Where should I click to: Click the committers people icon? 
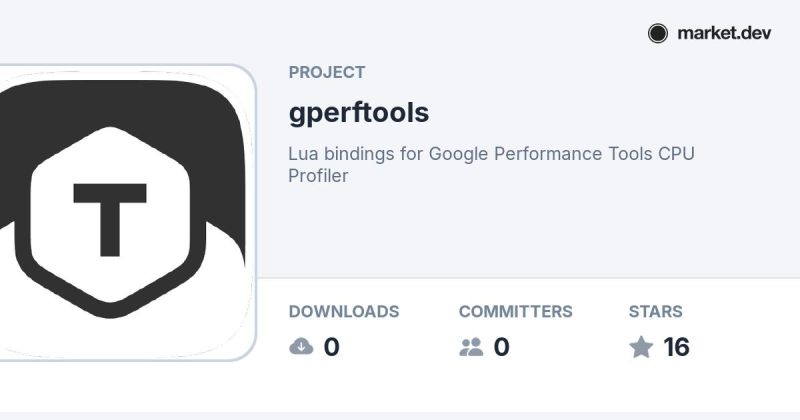[x=471, y=347]
